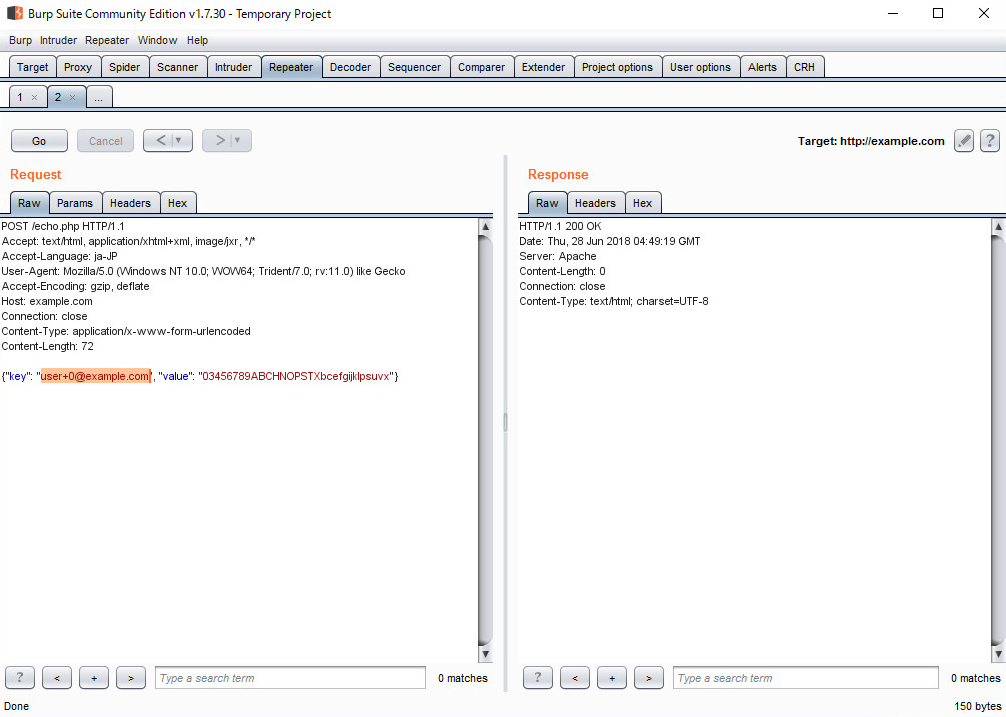Switch to the Spider tab
1006x717 pixels.
point(124,67)
